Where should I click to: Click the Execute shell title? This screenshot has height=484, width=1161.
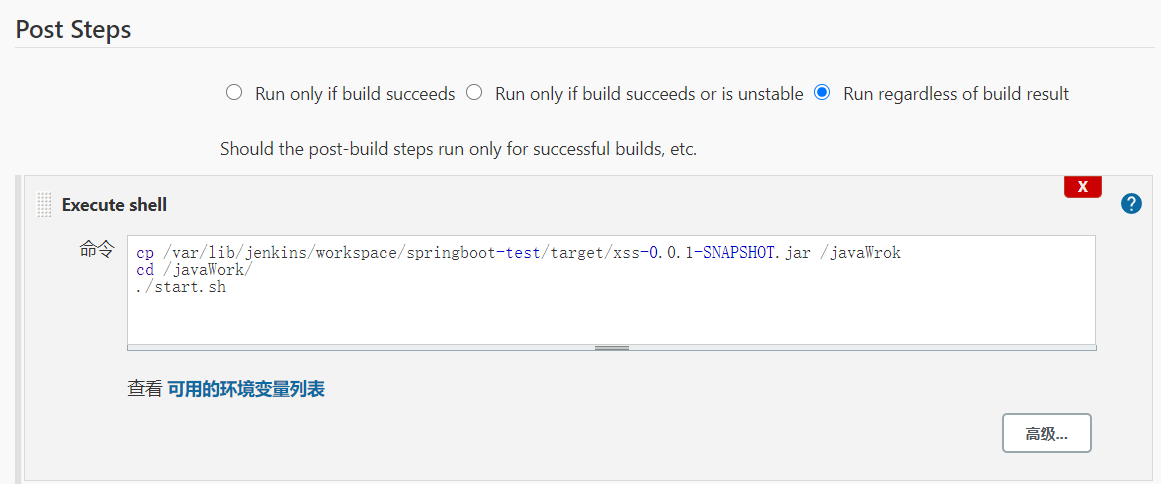114,205
